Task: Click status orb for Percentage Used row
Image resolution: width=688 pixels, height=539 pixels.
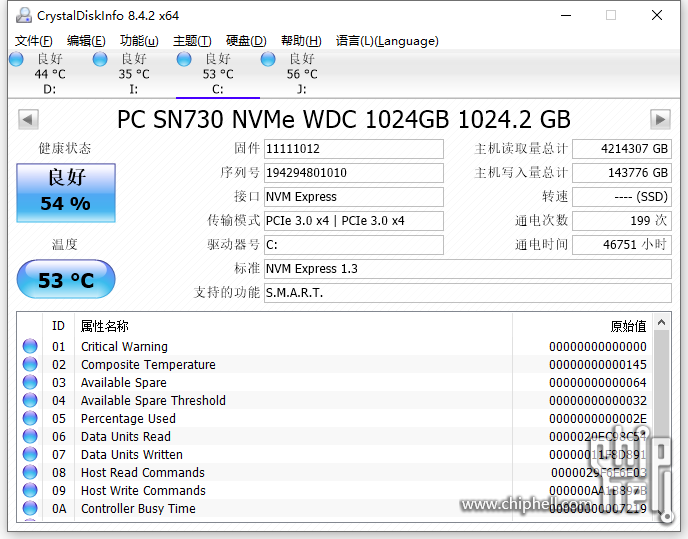Action: coord(30,418)
